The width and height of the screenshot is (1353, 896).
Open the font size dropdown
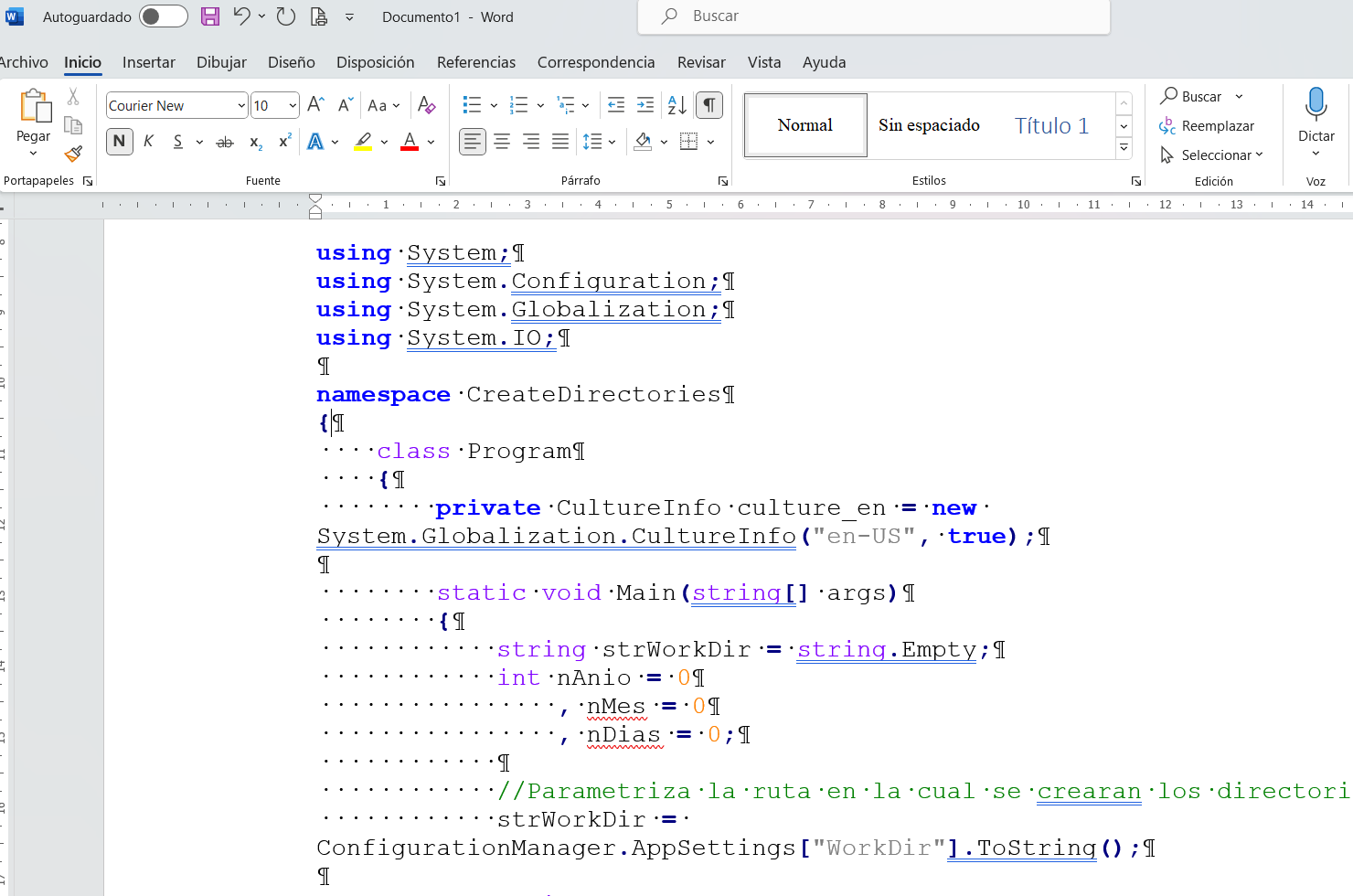tap(293, 106)
